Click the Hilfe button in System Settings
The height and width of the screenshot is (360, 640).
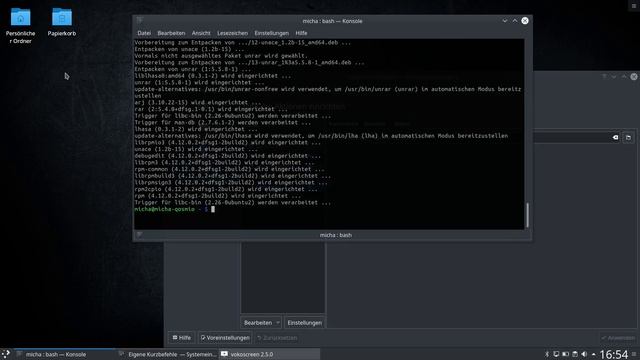click(182, 338)
